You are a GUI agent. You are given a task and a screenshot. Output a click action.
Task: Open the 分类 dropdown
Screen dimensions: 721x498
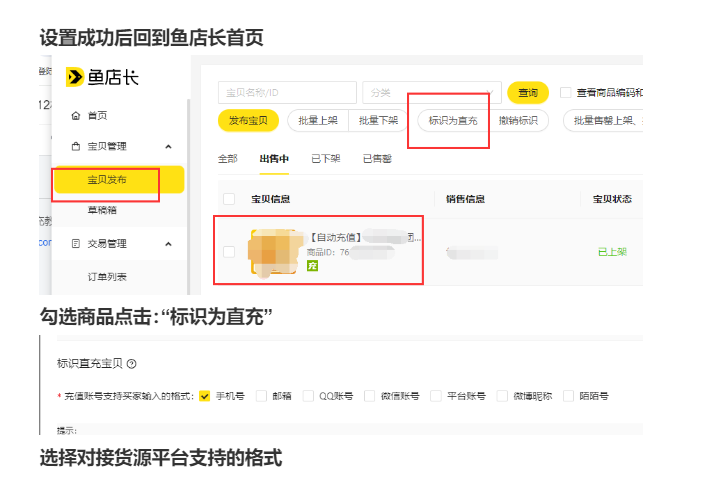coord(431,92)
